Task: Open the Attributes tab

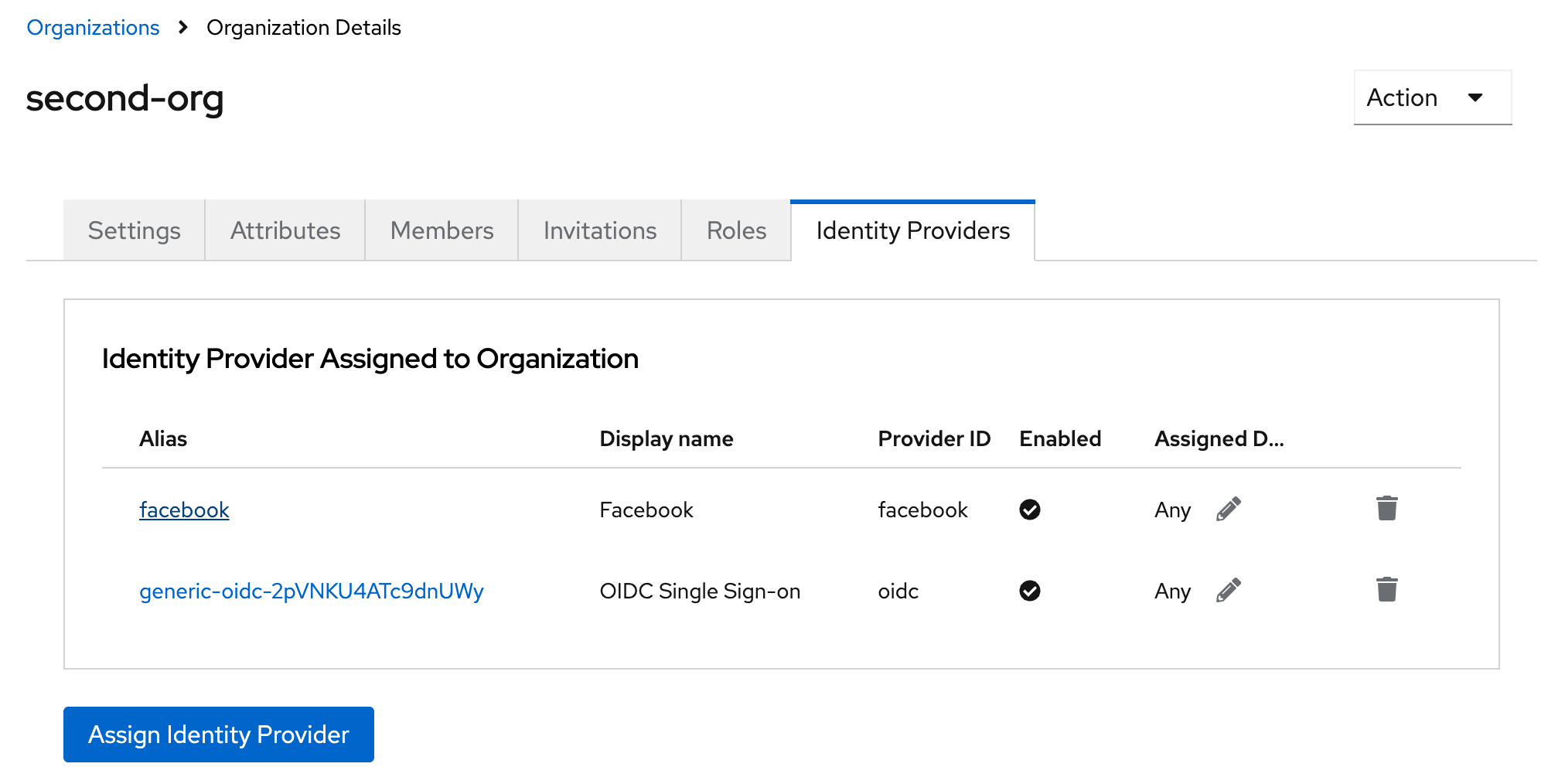Action: click(x=285, y=230)
